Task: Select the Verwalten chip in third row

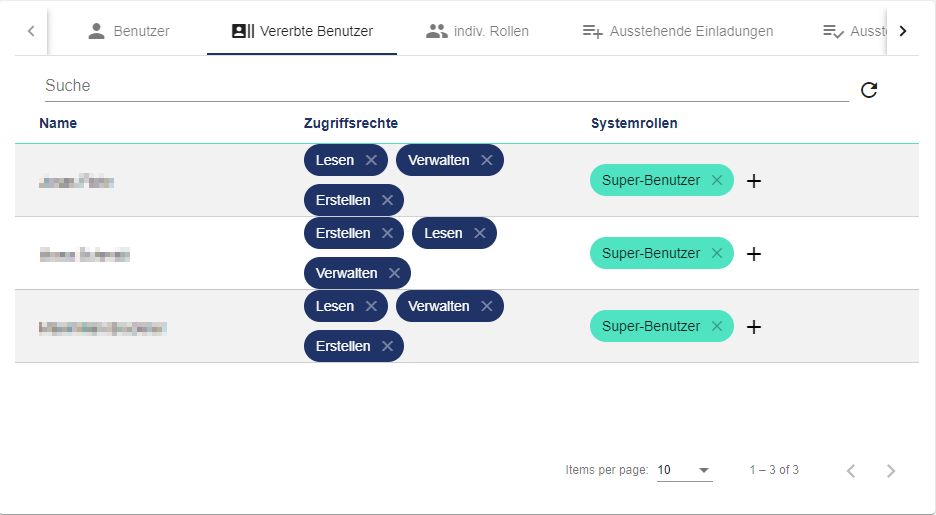Action: (438, 306)
